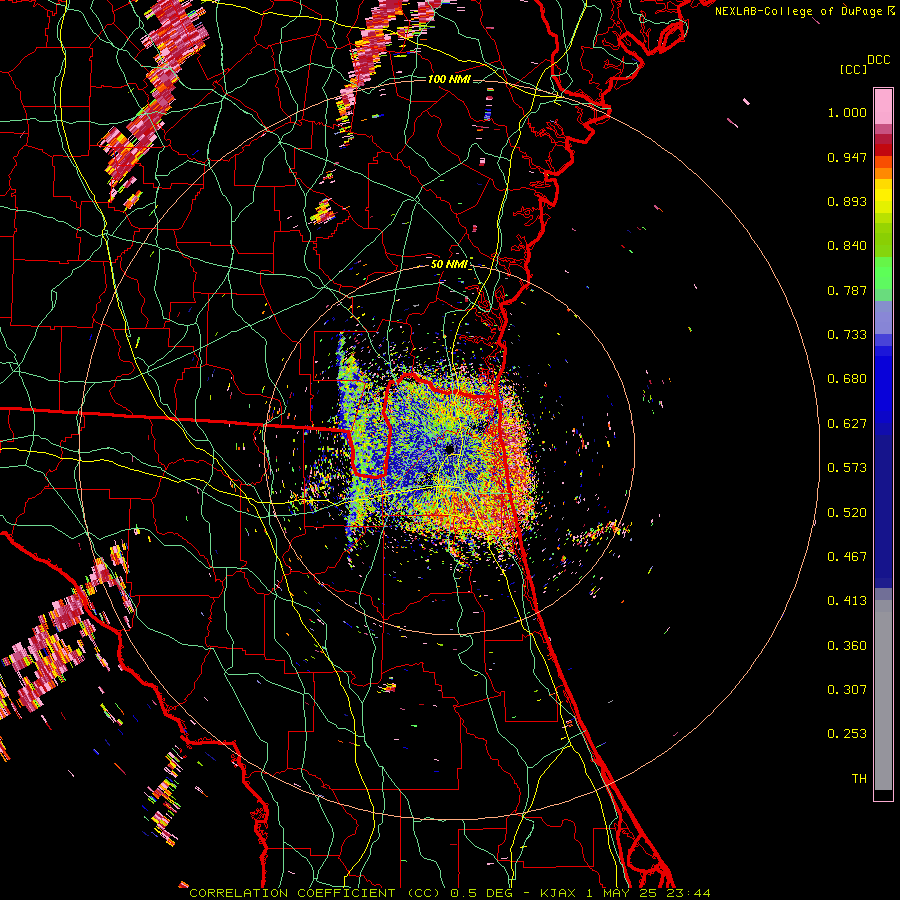The height and width of the screenshot is (900, 900).
Task: Pick the 0.520 legend value
Action: (x=847, y=513)
